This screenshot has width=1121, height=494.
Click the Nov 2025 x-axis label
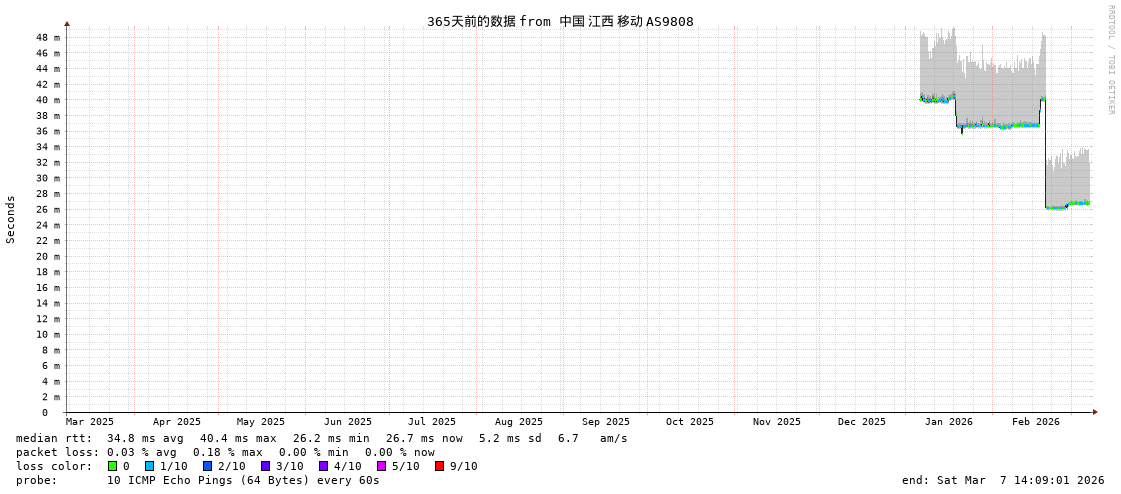777,422
